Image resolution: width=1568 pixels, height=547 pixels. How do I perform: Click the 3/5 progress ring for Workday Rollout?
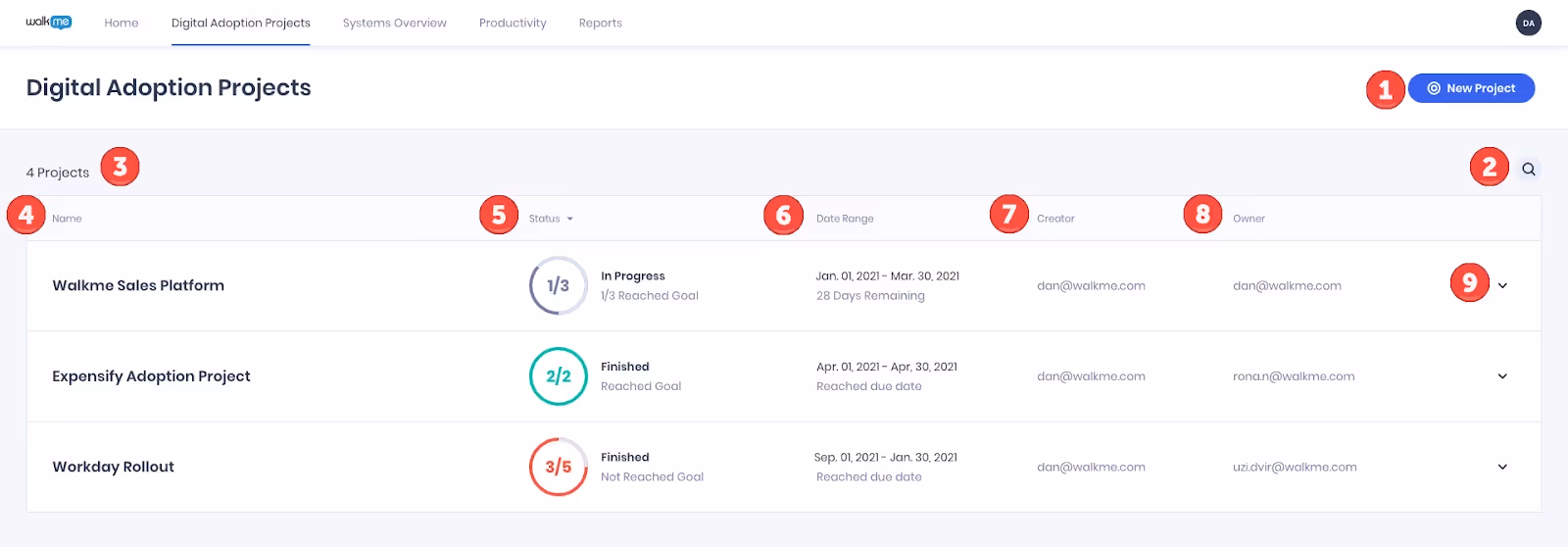click(x=559, y=467)
